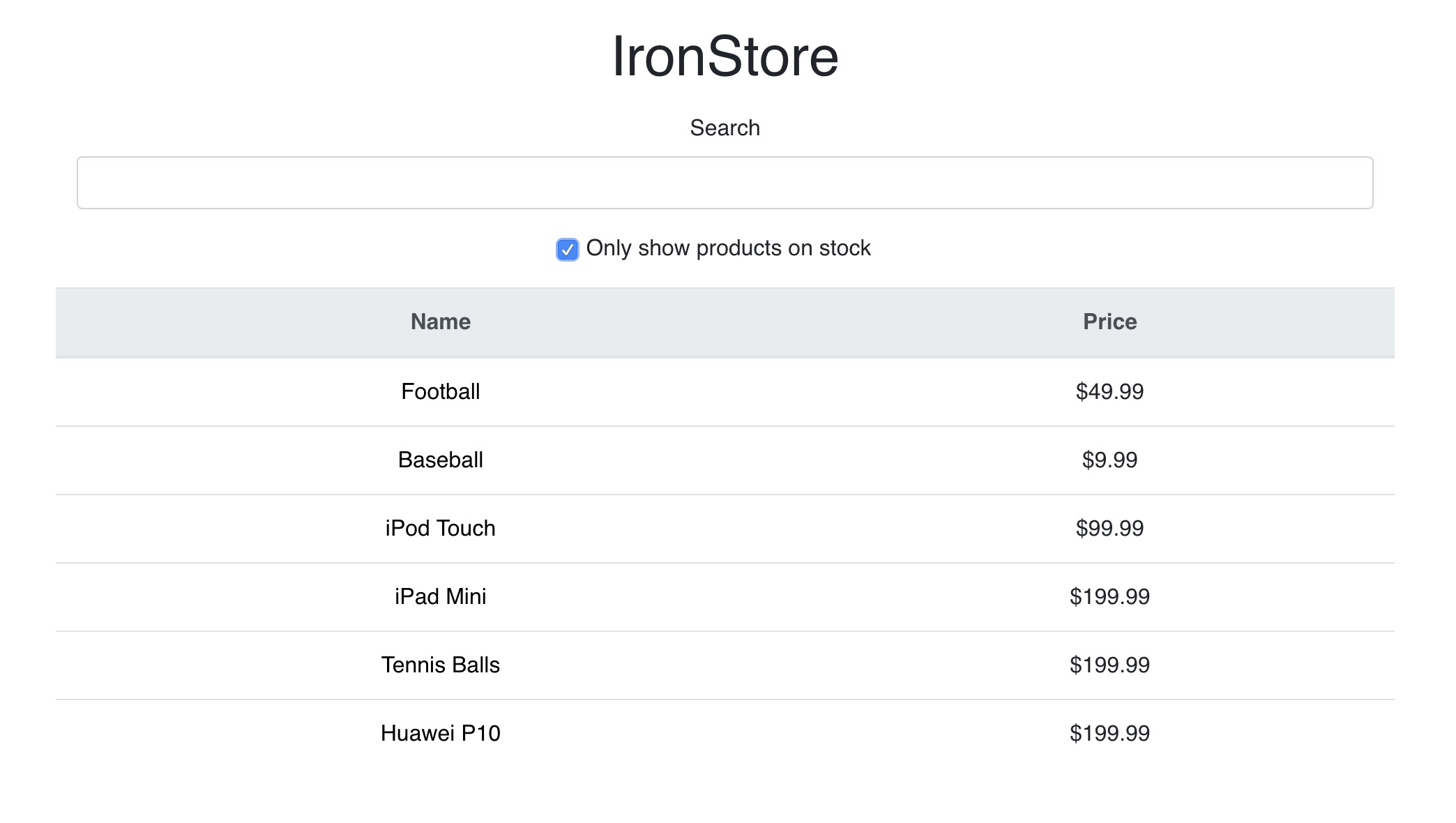
Task: Click the iPod Touch product name
Action: click(x=440, y=529)
